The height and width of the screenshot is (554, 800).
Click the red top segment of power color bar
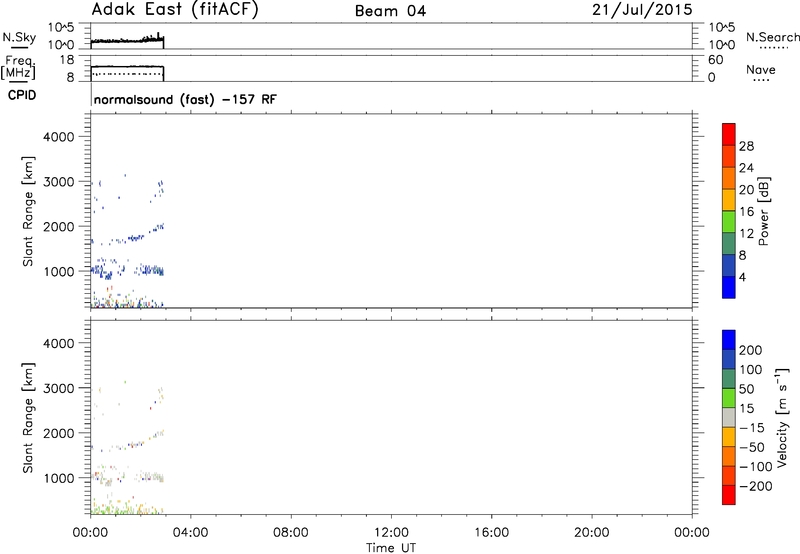729,134
